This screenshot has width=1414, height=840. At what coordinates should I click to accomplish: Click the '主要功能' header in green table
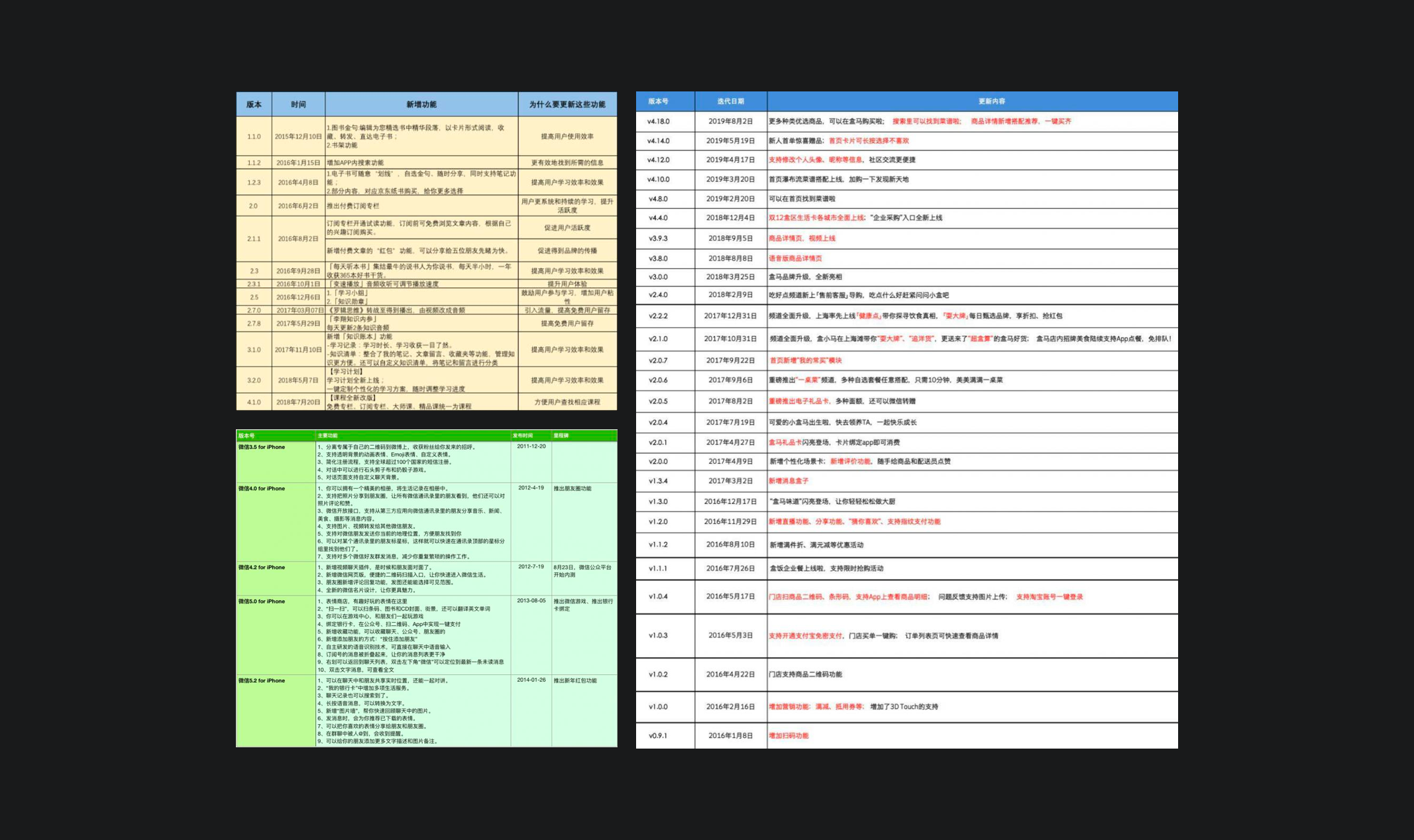[327, 435]
